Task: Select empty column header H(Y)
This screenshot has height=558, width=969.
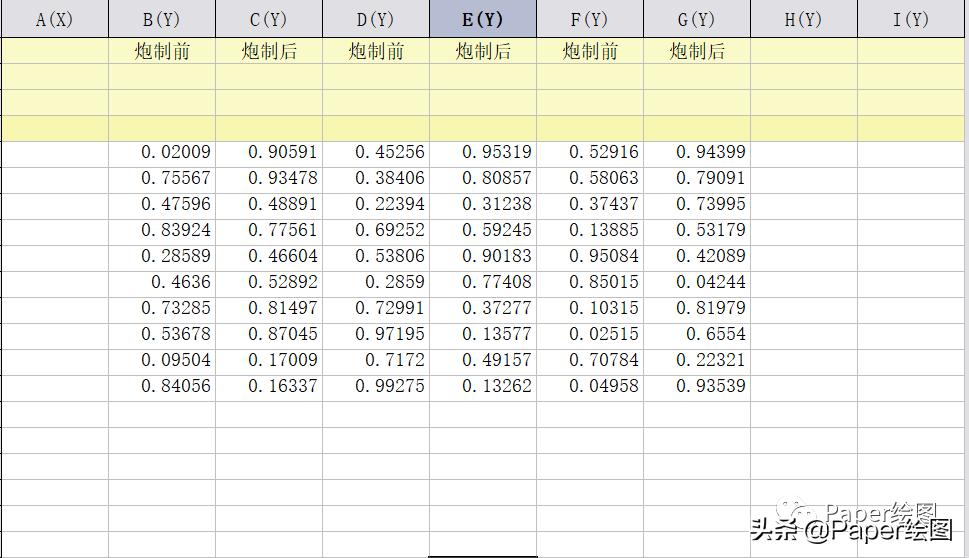Action: 803,19
